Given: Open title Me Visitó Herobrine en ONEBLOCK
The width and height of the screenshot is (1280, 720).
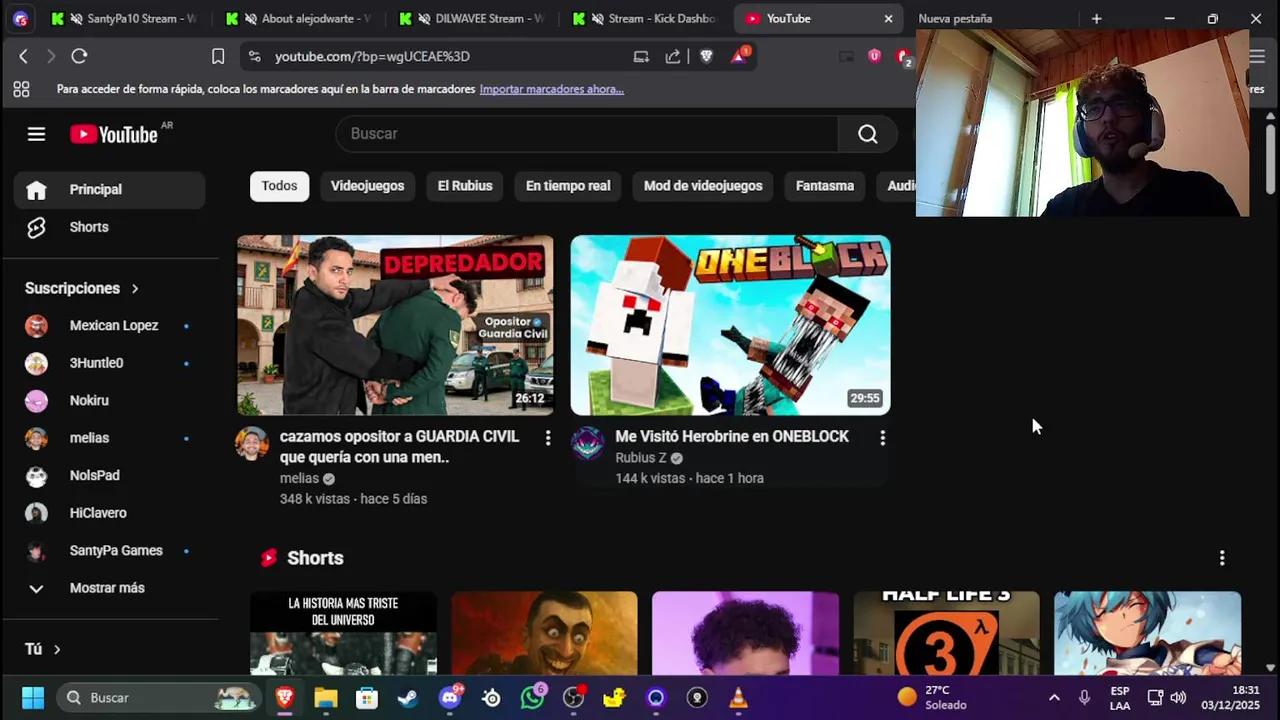Looking at the screenshot, I should click(732, 437).
